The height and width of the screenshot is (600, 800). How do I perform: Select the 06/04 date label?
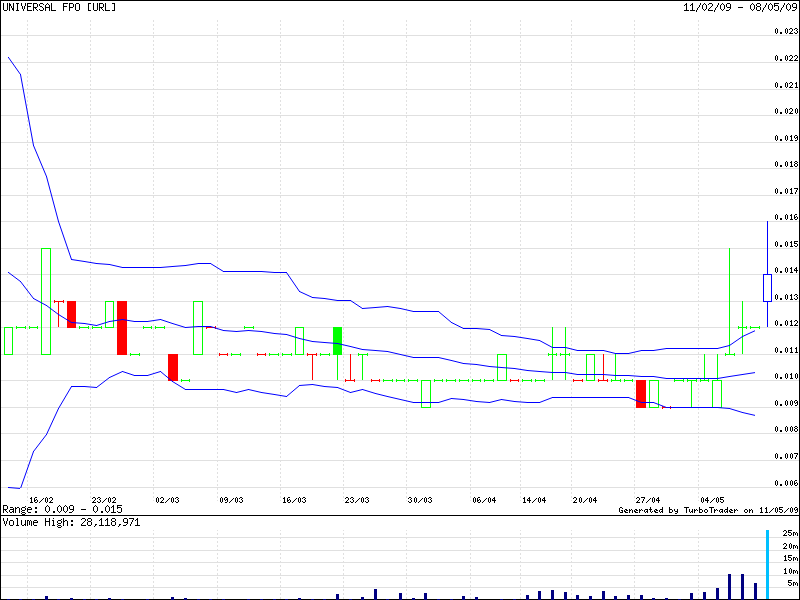coord(484,500)
